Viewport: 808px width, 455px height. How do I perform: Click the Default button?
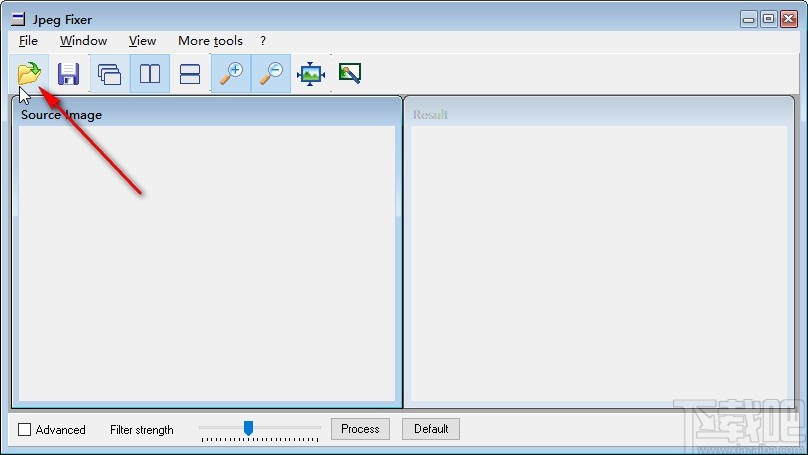tap(431, 429)
